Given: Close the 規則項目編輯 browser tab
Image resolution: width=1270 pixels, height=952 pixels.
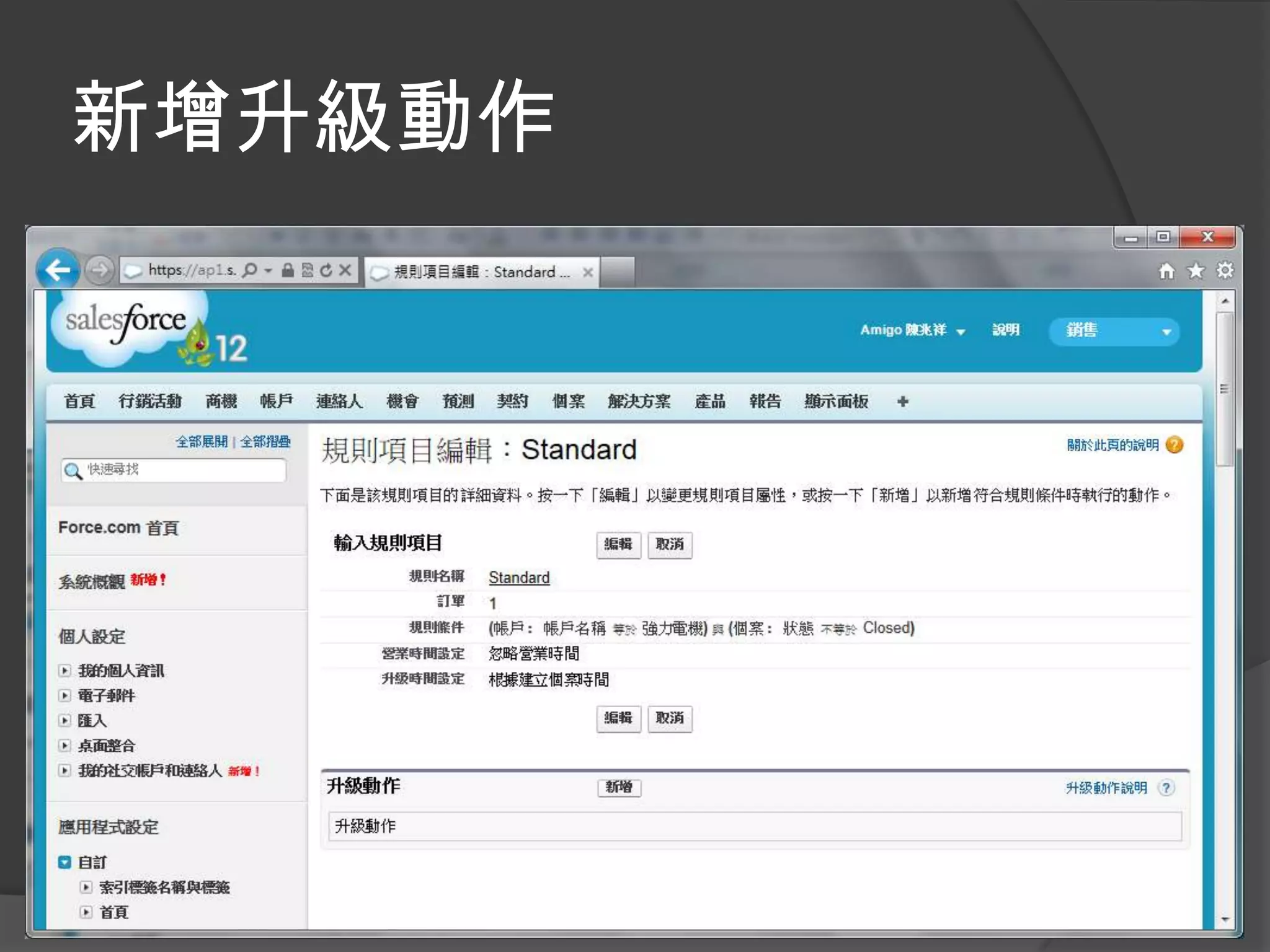Looking at the screenshot, I should click(x=588, y=272).
